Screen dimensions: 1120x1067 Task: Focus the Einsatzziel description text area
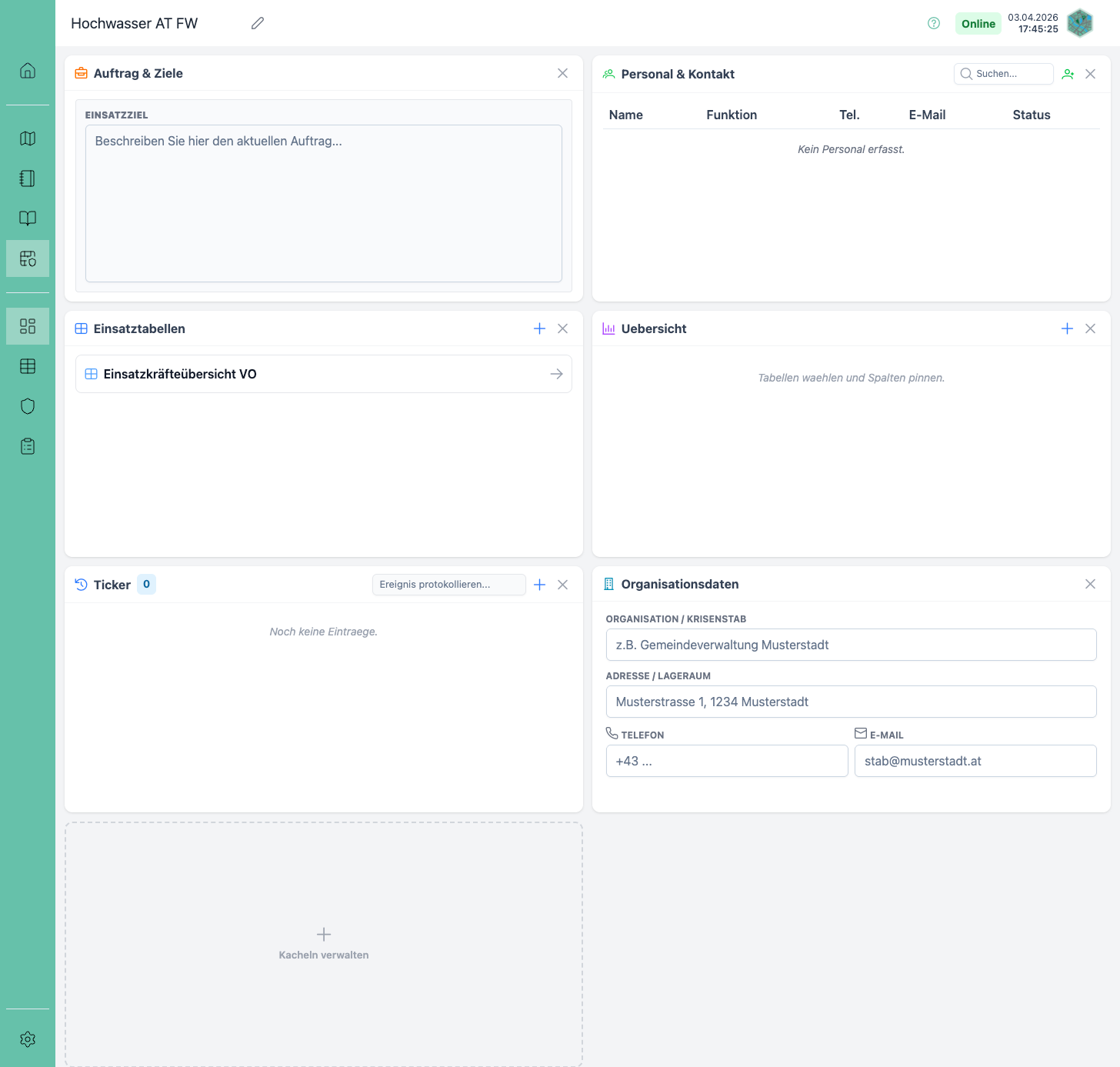pos(323,204)
